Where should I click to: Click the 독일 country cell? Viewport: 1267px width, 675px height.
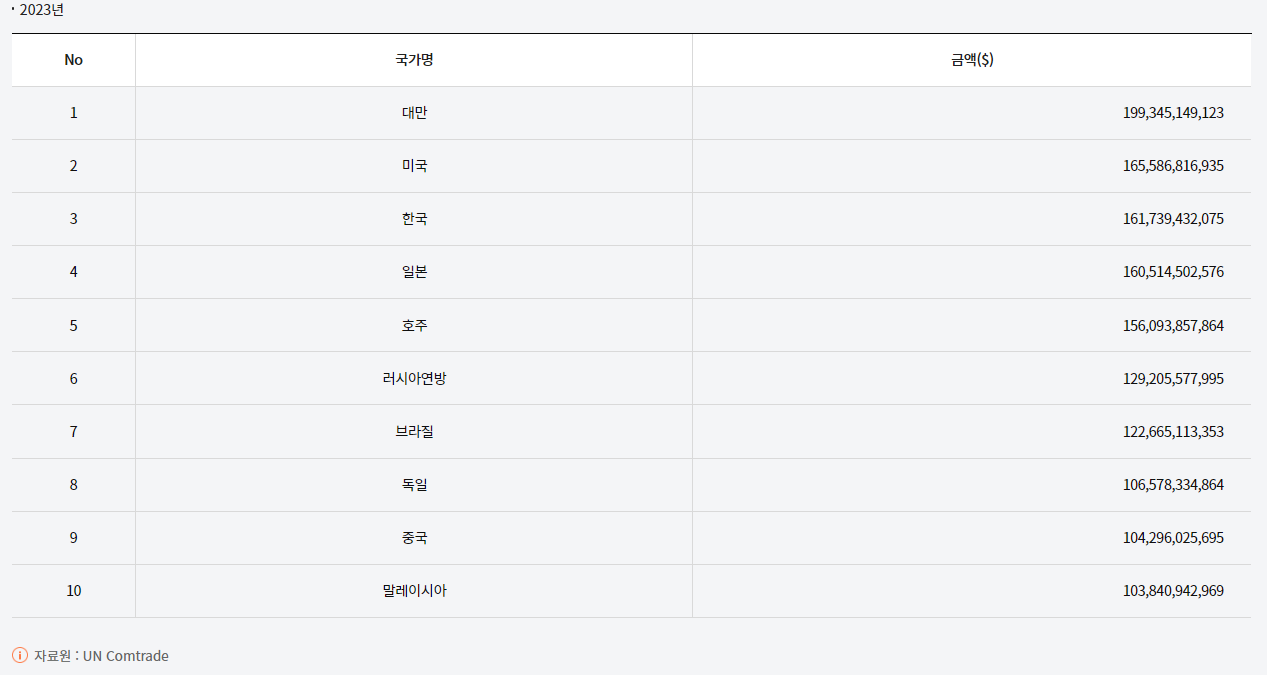[414, 485]
